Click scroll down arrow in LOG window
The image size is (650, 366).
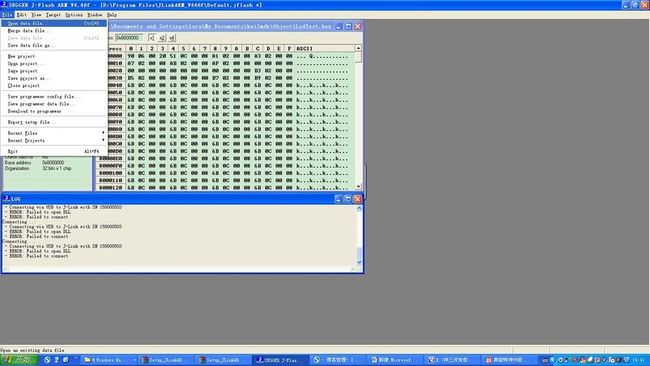(359, 262)
